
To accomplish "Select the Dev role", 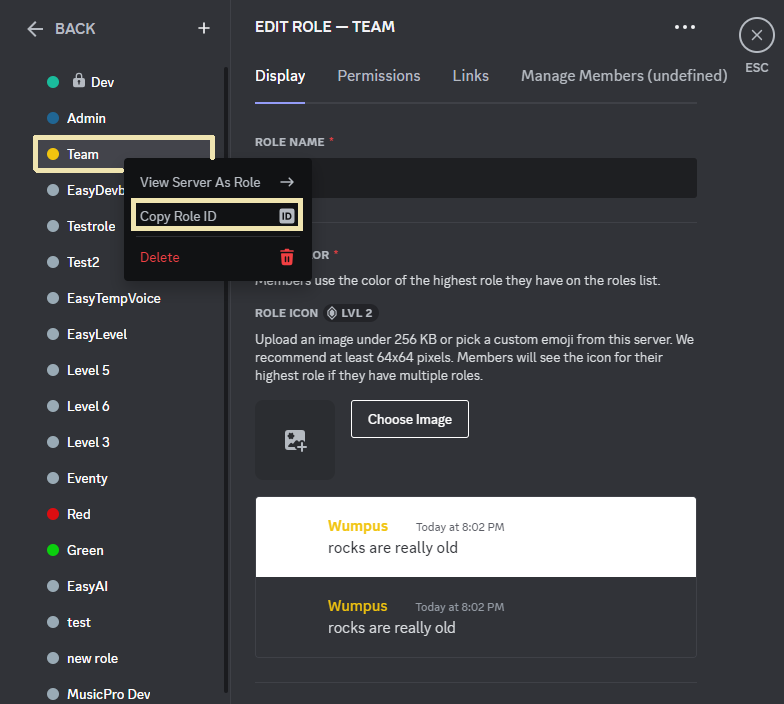I will 124,82.
